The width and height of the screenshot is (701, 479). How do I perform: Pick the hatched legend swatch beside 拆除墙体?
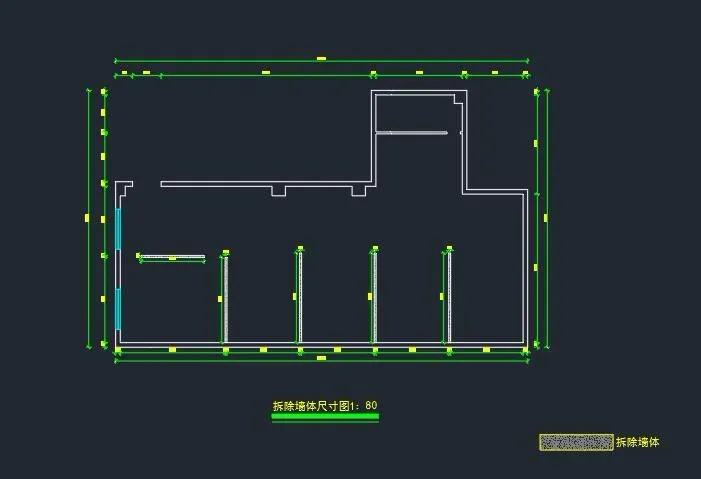[x=576, y=442]
